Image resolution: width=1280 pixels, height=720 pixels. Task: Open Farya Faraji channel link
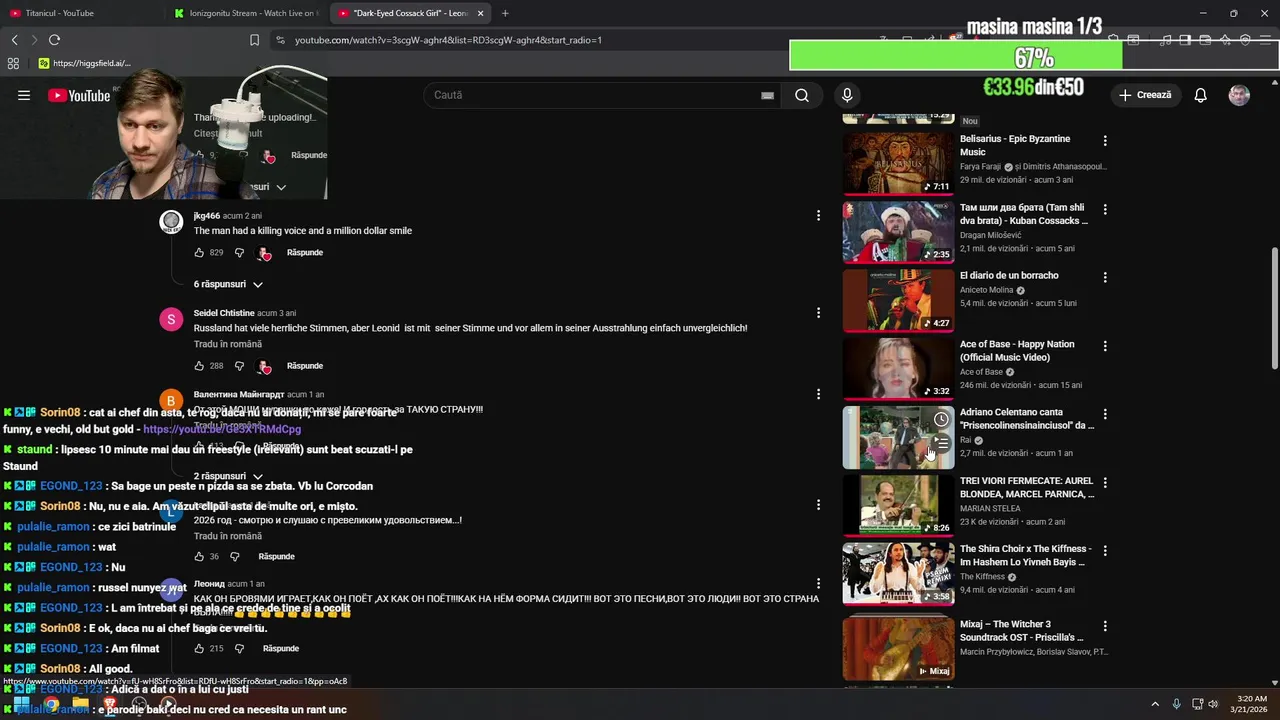coord(981,167)
